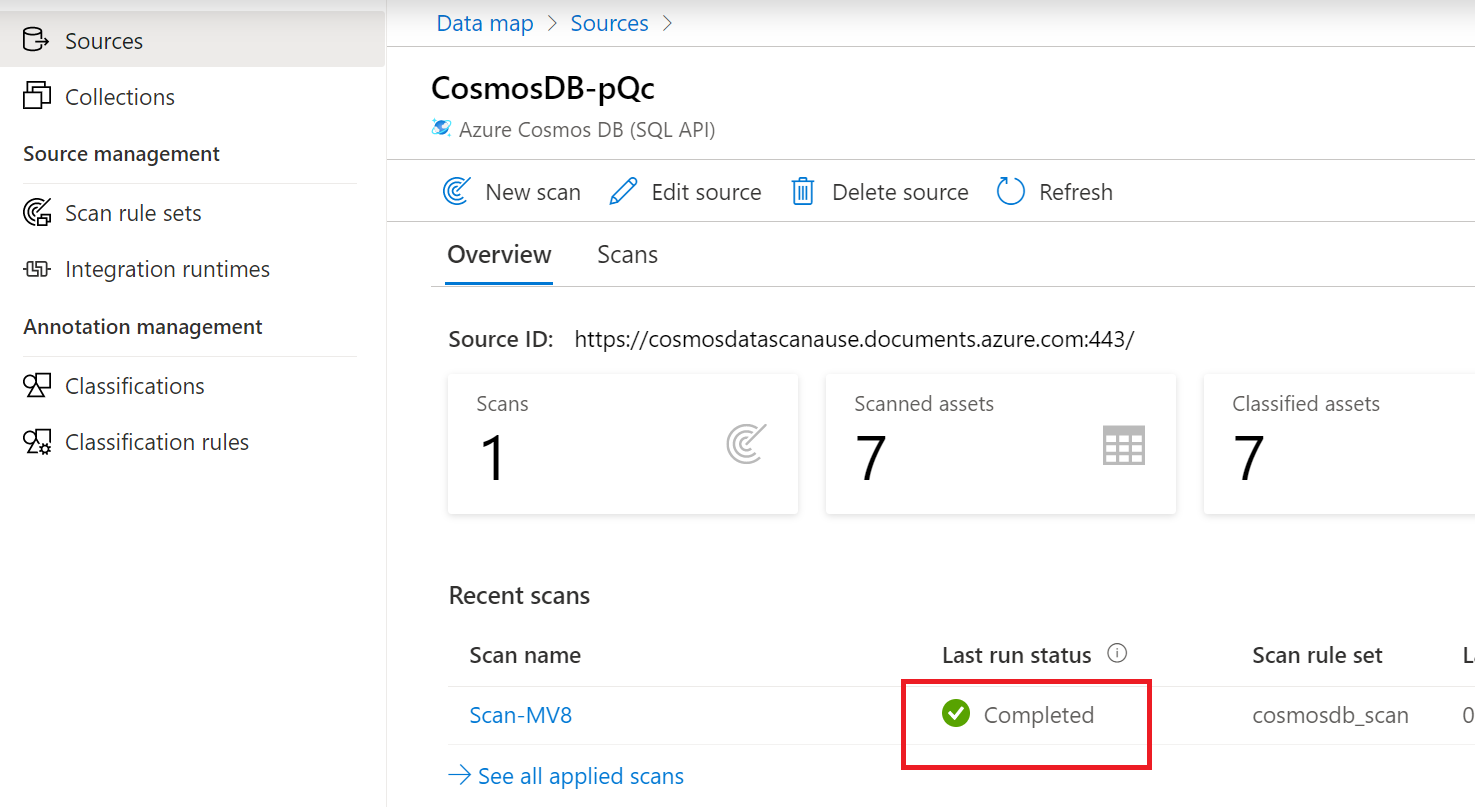Click the Collections sidebar icon
The image size is (1475, 807).
tap(36, 96)
